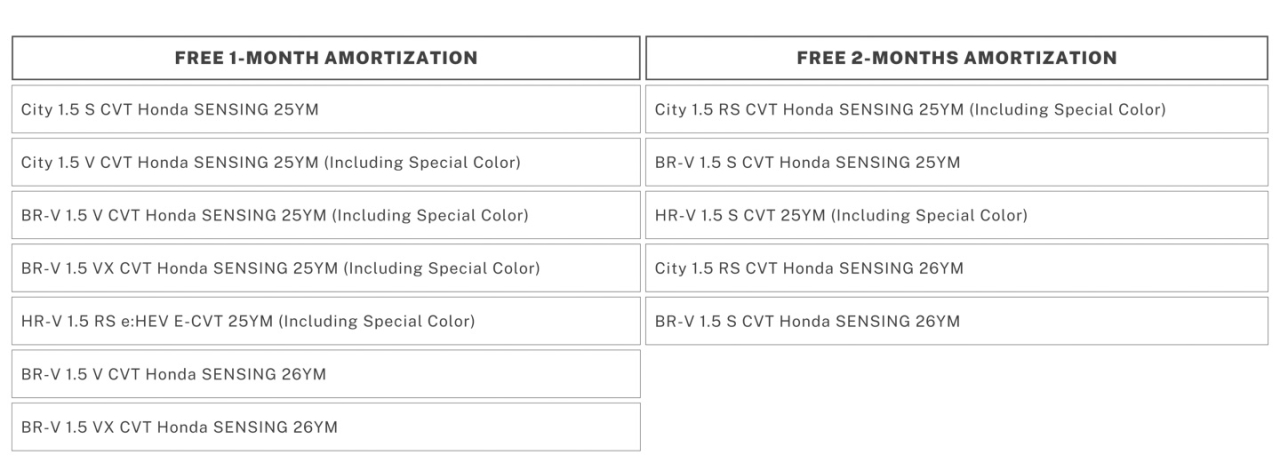
Task: Select the City 1.5 S CVT 25YM row
Action: tap(170, 109)
